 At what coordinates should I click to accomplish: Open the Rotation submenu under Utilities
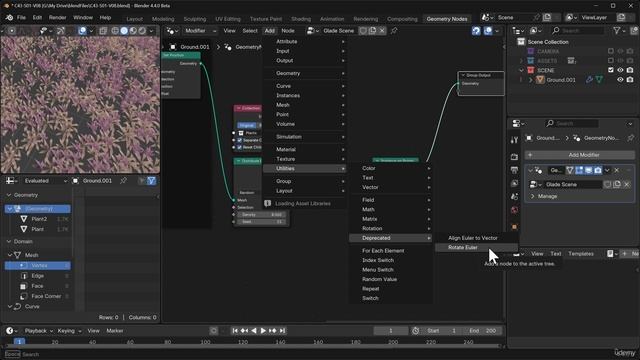(x=391, y=229)
